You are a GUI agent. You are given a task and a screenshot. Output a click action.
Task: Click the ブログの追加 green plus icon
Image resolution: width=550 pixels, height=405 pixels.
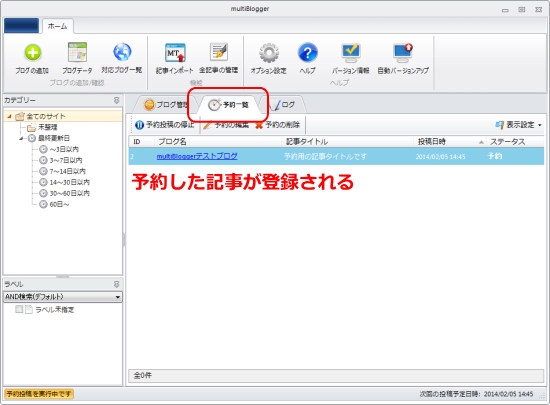(x=32, y=53)
